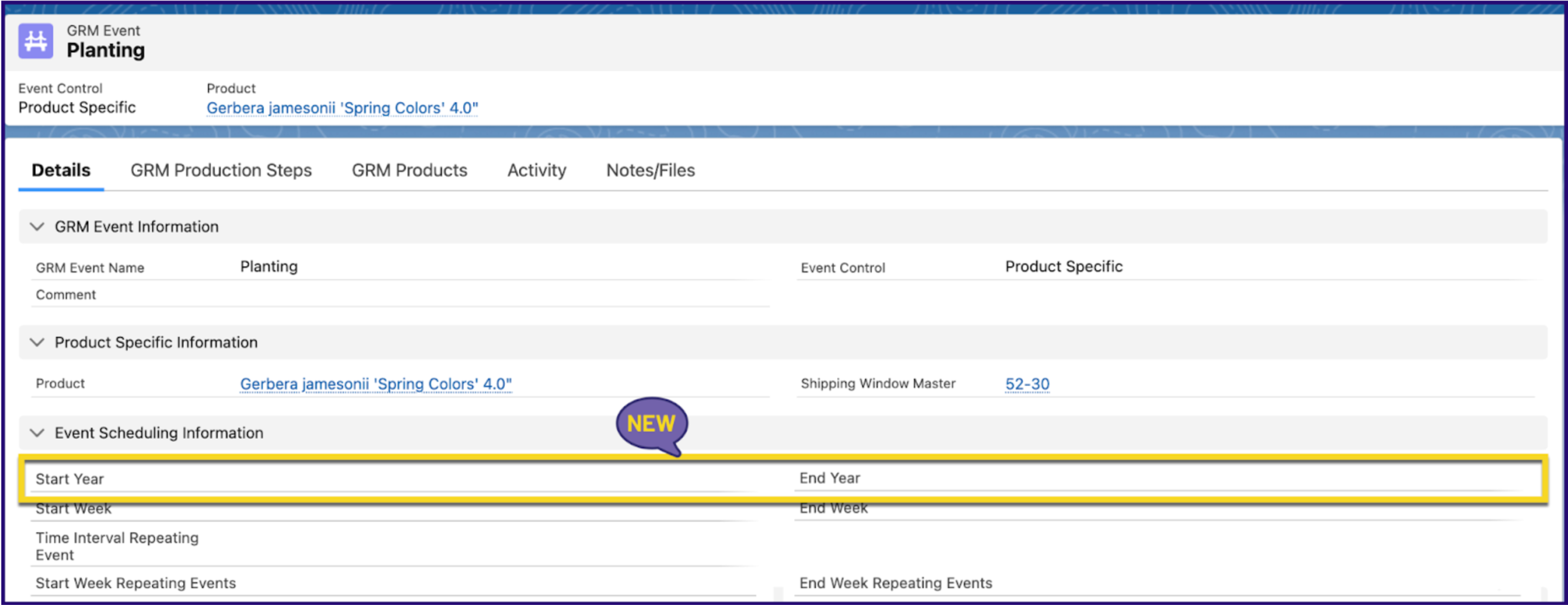Image resolution: width=1568 pixels, height=605 pixels.
Task: Click the End Week Repeating Events label
Action: tap(895, 583)
